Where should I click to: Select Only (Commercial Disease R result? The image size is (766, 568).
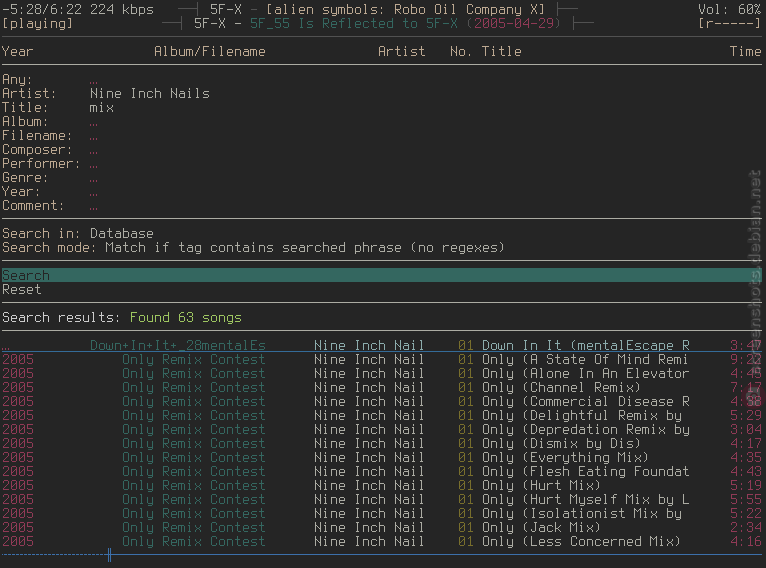tap(381, 401)
